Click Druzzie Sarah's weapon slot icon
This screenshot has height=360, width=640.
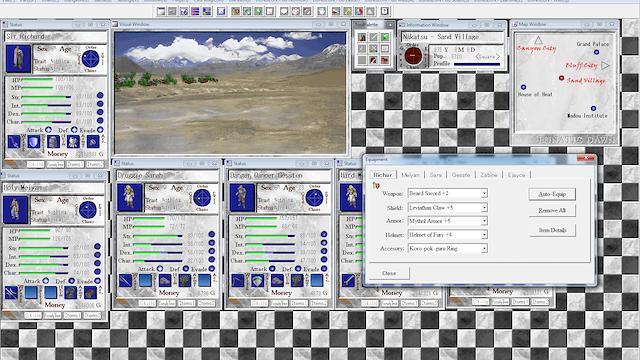tap(125, 281)
